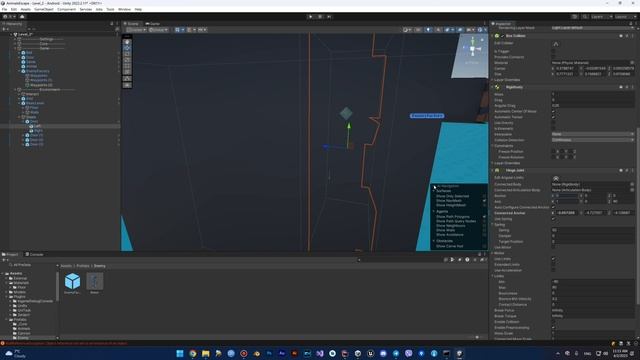Switch to the Console tab

(x=34, y=254)
